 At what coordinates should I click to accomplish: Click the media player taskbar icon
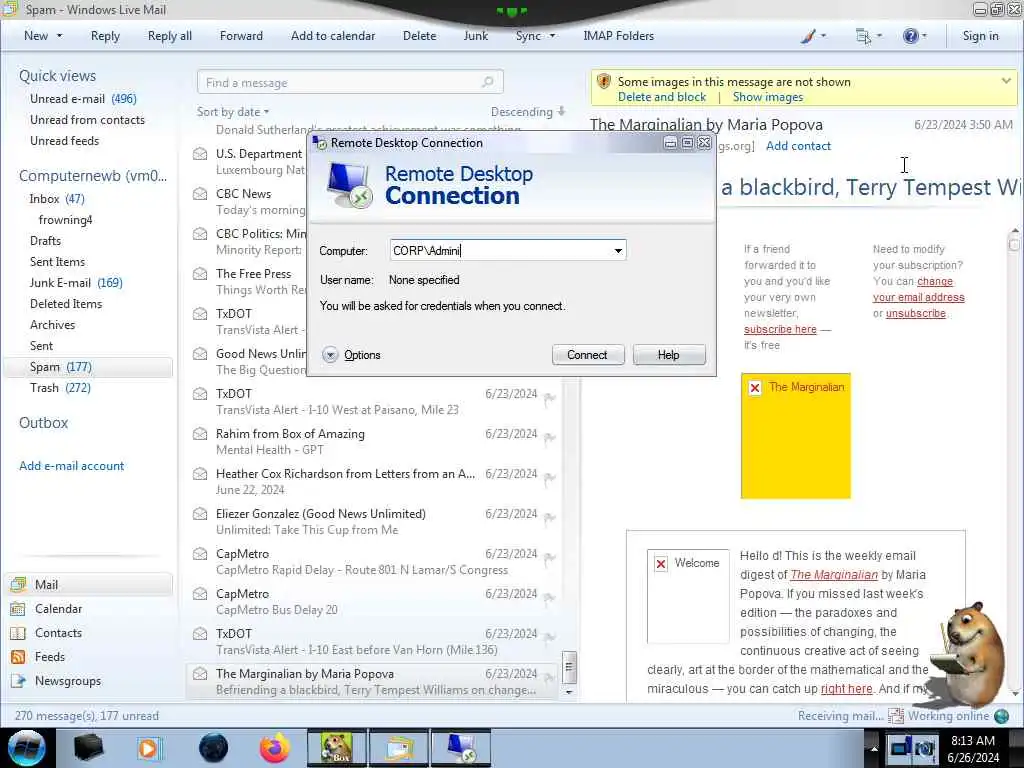(x=150, y=748)
